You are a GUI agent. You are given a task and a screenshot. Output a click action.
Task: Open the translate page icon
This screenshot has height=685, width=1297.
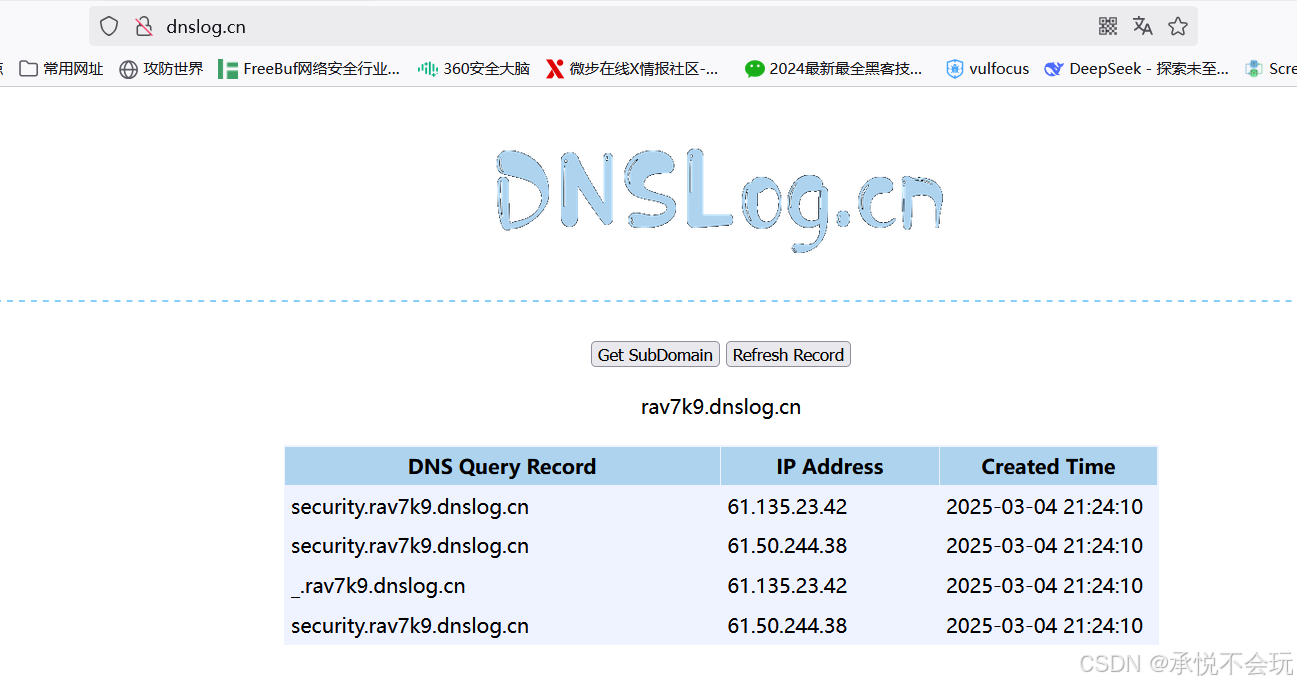click(x=1143, y=27)
